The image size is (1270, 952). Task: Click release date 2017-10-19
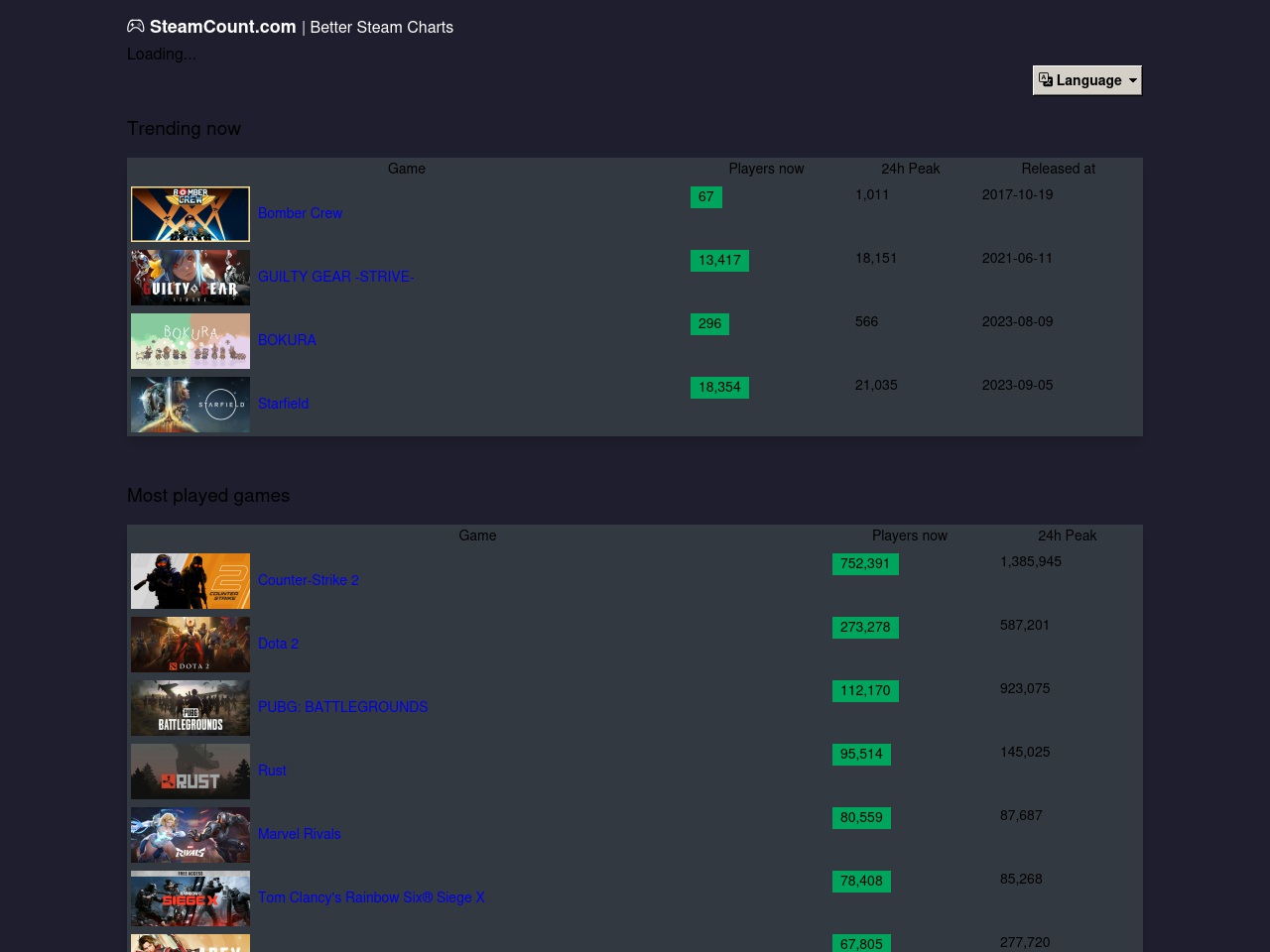click(x=1017, y=194)
